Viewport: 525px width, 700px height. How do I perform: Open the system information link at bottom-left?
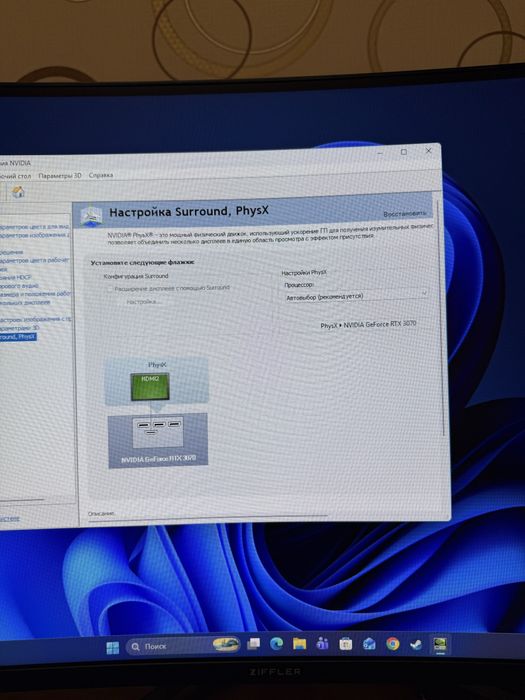[x=10, y=518]
